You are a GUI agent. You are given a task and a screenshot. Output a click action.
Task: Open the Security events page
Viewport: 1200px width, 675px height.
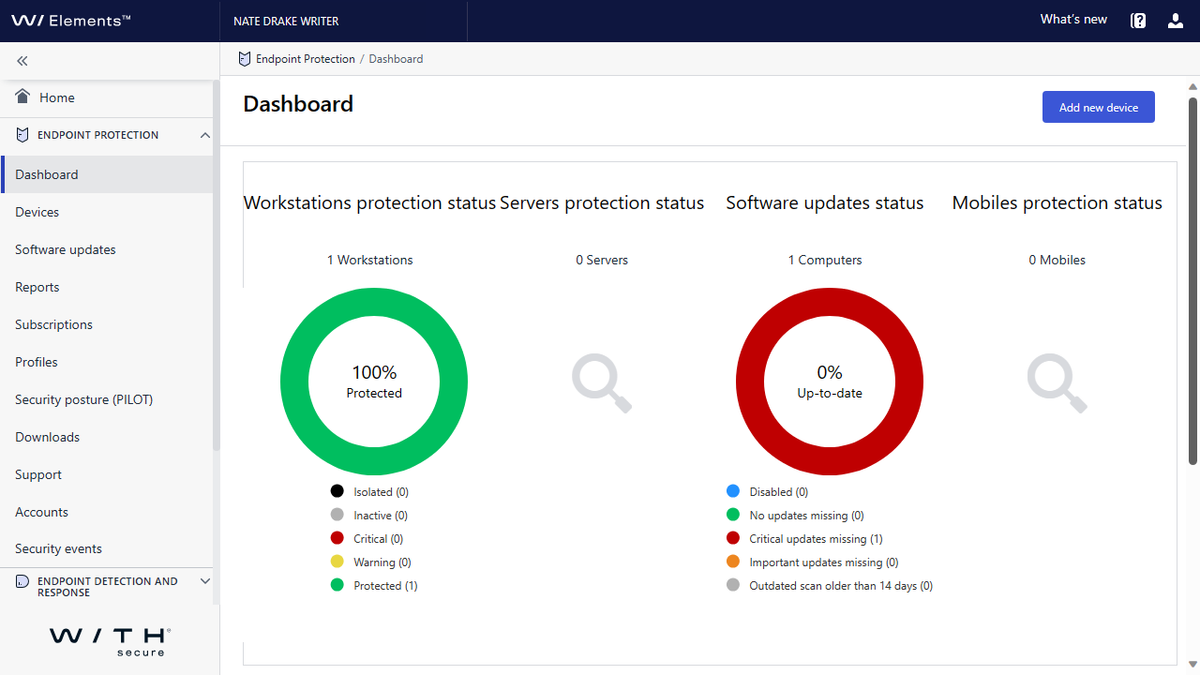pyautogui.click(x=58, y=549)
